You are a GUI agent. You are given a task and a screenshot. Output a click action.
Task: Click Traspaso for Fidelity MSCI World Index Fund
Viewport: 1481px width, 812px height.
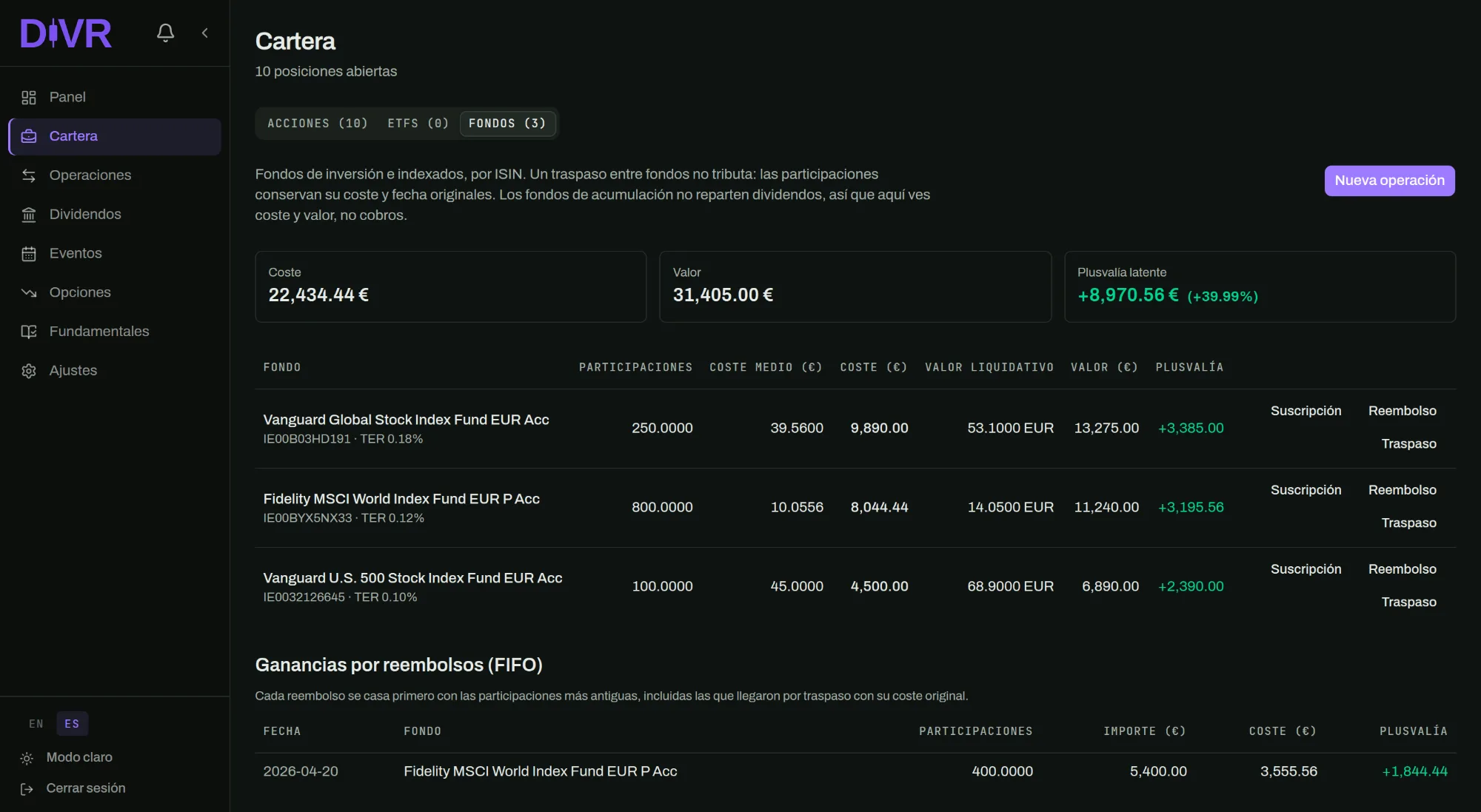pyautogui.click(x=1408, y=523)
